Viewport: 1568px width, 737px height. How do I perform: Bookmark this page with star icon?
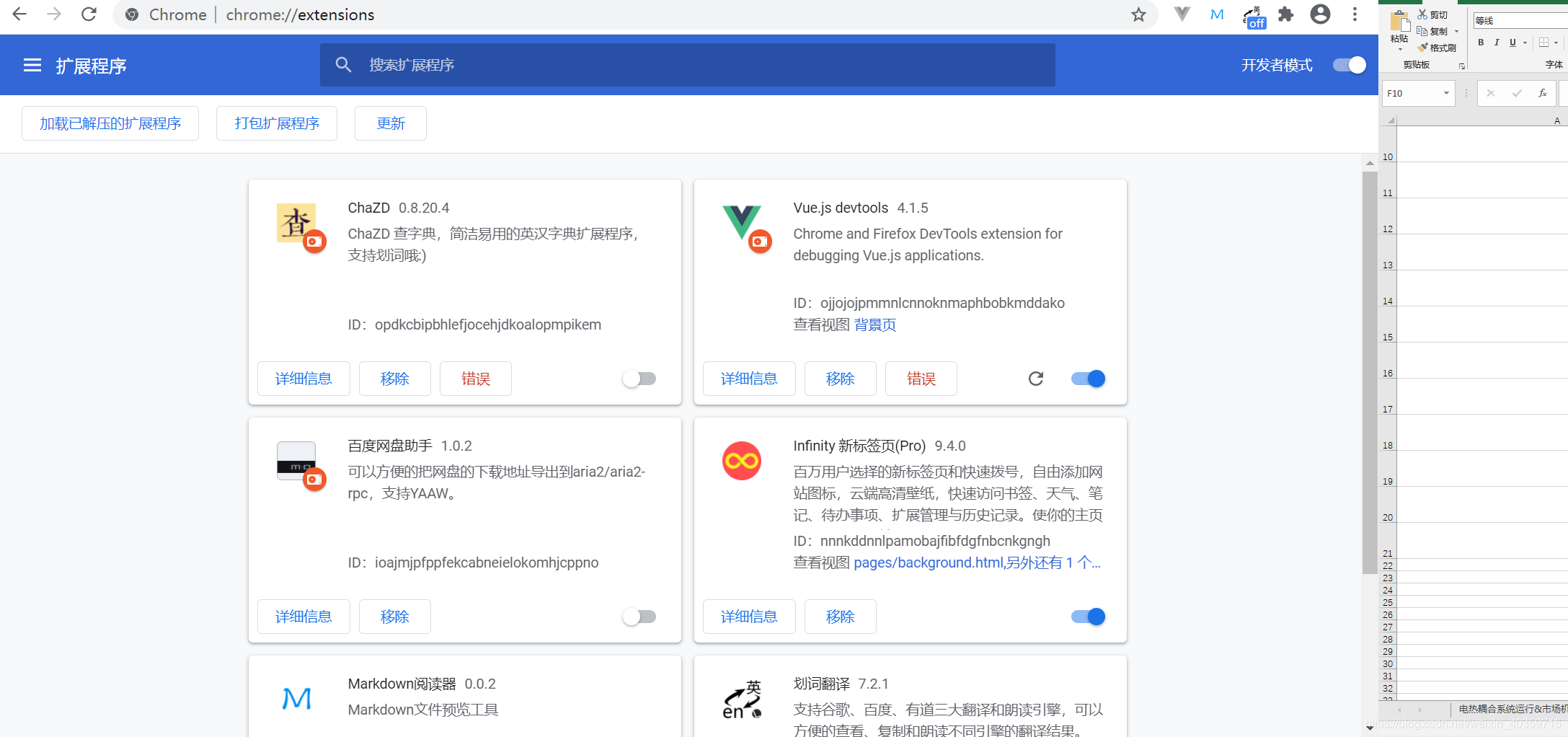[x=1138, y=14]
